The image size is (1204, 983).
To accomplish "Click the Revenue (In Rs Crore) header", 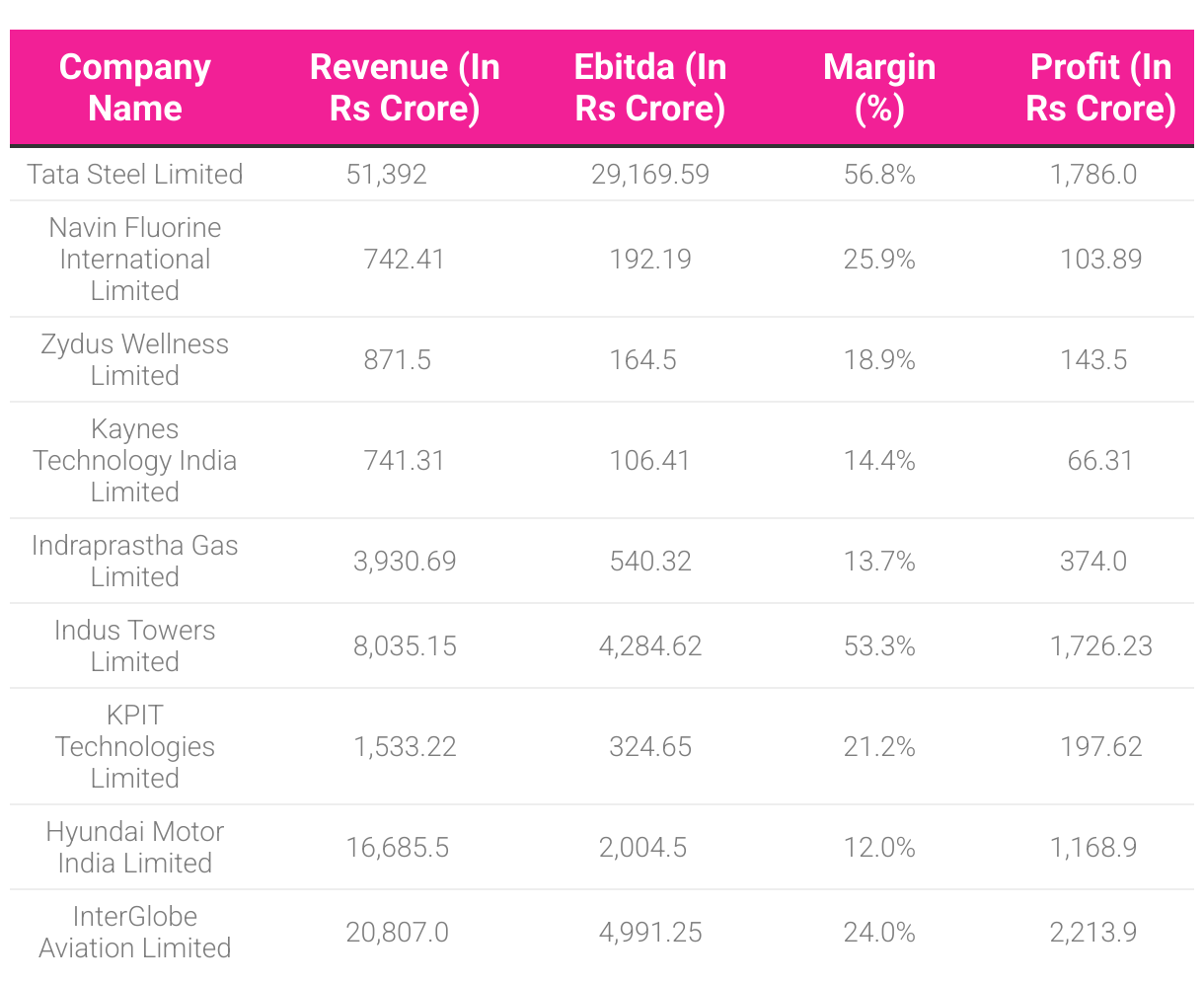I will click(x=405, y=87).
